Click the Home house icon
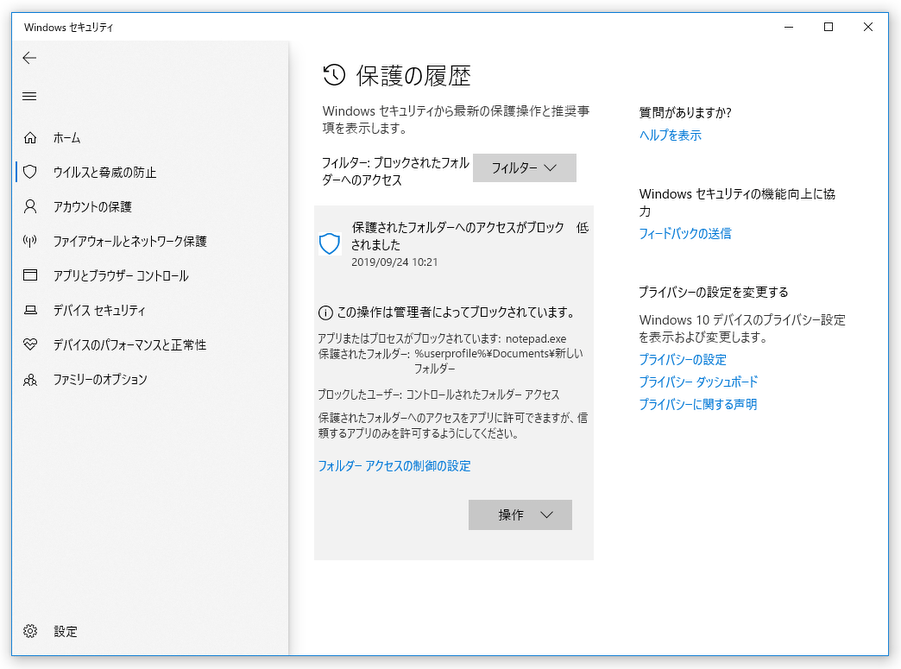This screenshot has height=669, width=901. 30,138
